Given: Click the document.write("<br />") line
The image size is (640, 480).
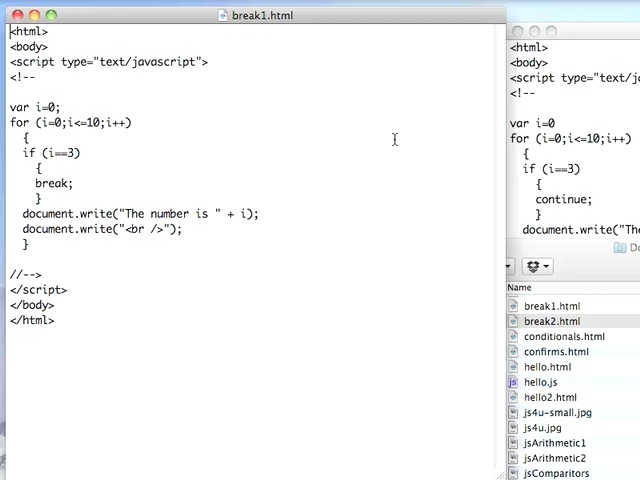Looking at the screenshot, I should pos(102,229).
